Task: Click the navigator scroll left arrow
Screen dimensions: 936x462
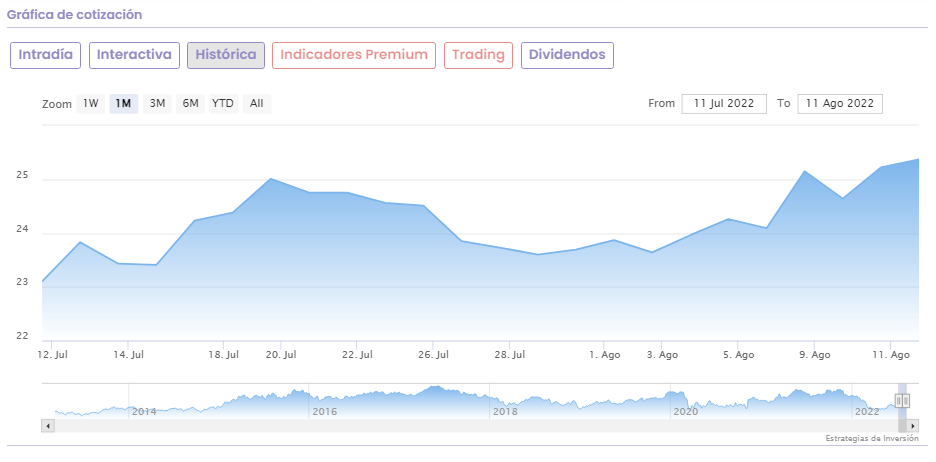Action: tap(47, 425)
